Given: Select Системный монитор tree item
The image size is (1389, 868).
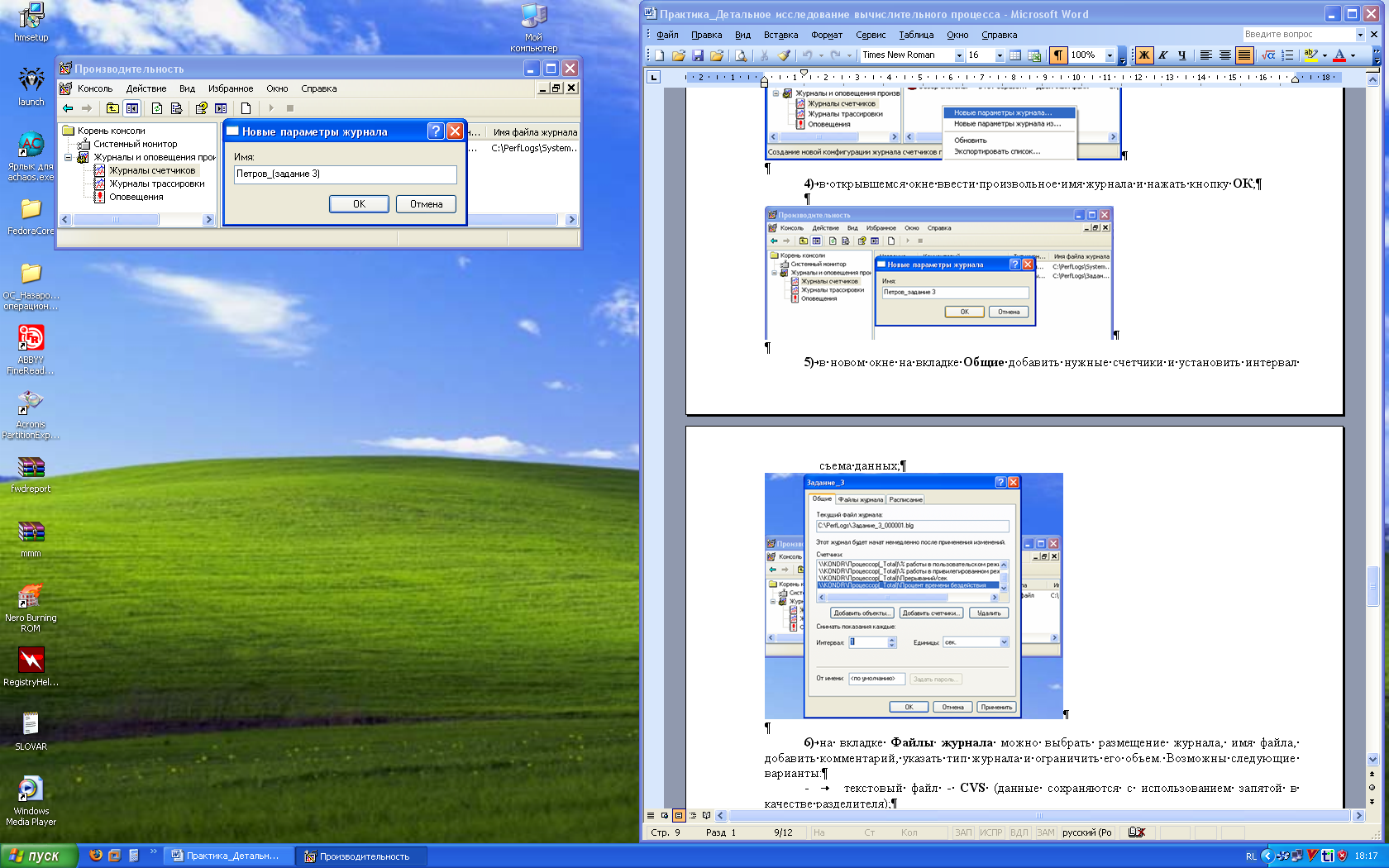Looking at the screenshot, I should 135,144.
